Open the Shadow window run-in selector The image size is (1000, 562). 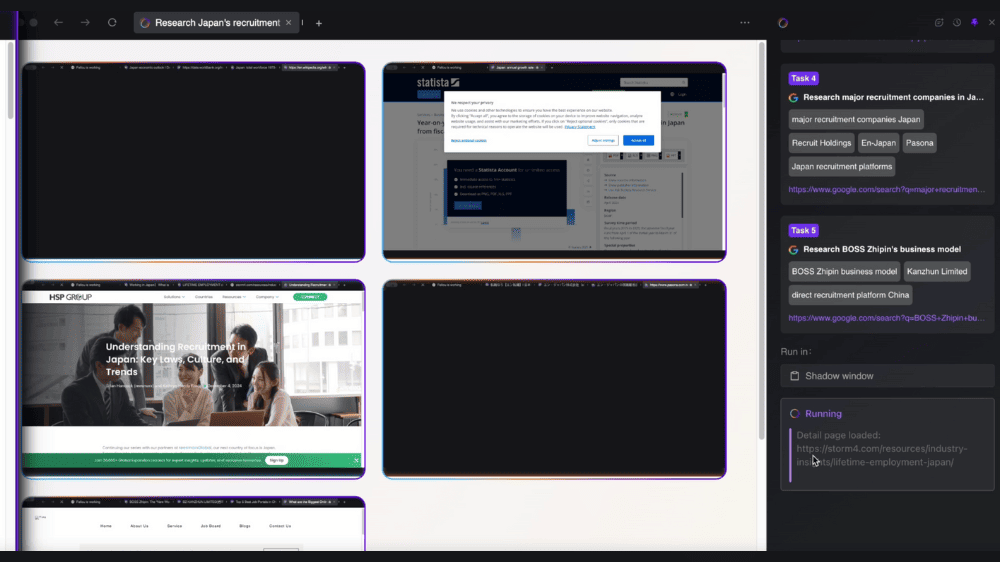click(x=887, y=376)
